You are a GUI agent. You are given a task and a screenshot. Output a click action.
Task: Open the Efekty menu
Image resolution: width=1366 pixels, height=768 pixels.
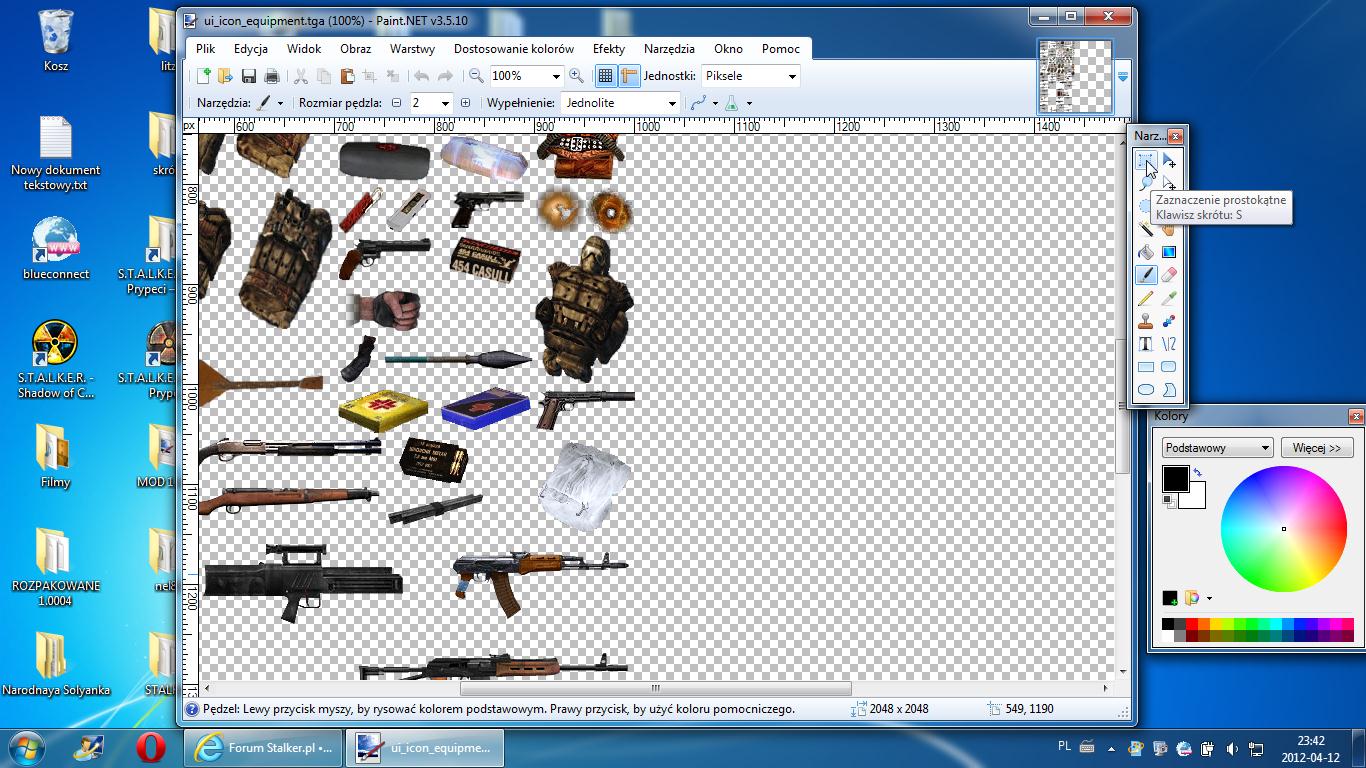point(609,49)
